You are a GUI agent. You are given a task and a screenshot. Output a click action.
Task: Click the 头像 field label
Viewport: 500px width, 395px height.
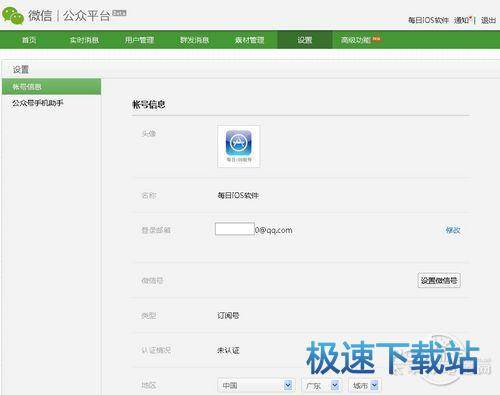[149, 134]
